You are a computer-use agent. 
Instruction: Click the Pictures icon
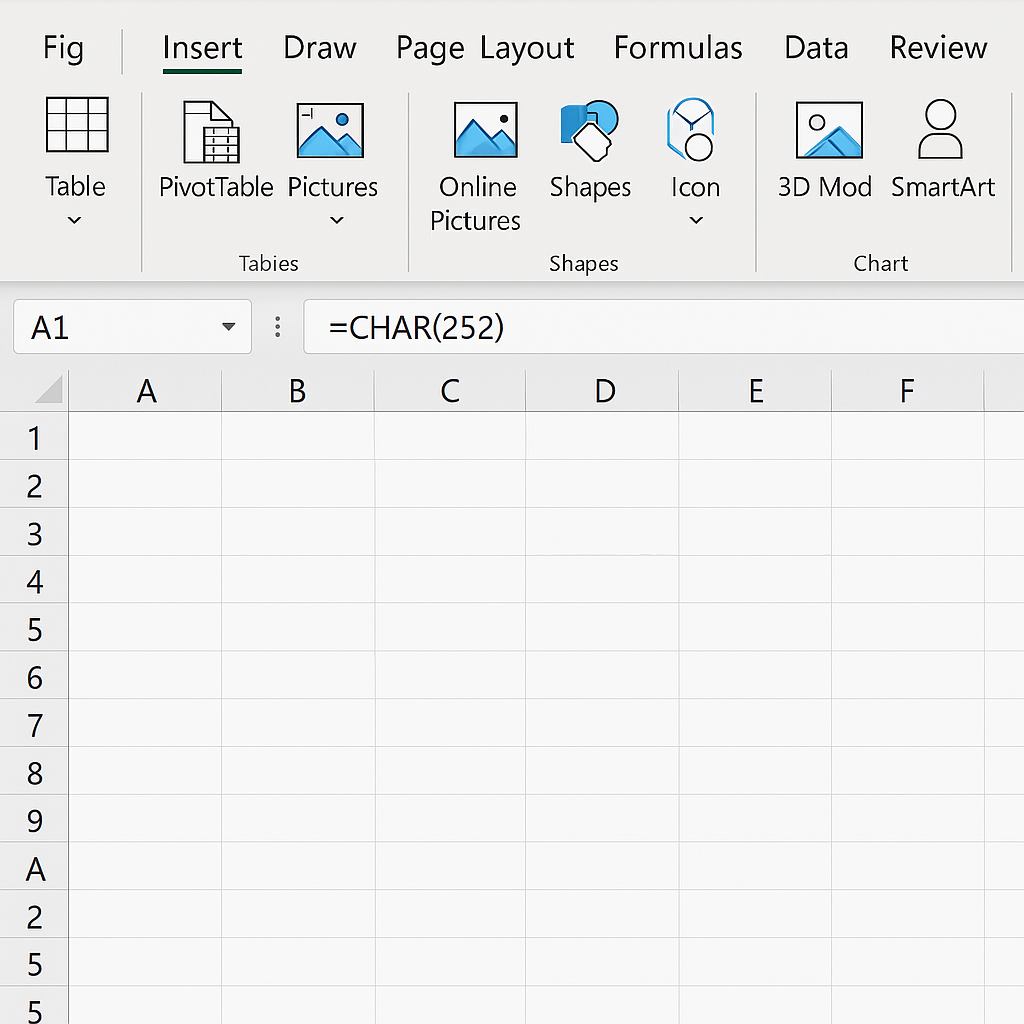[331, 132]
